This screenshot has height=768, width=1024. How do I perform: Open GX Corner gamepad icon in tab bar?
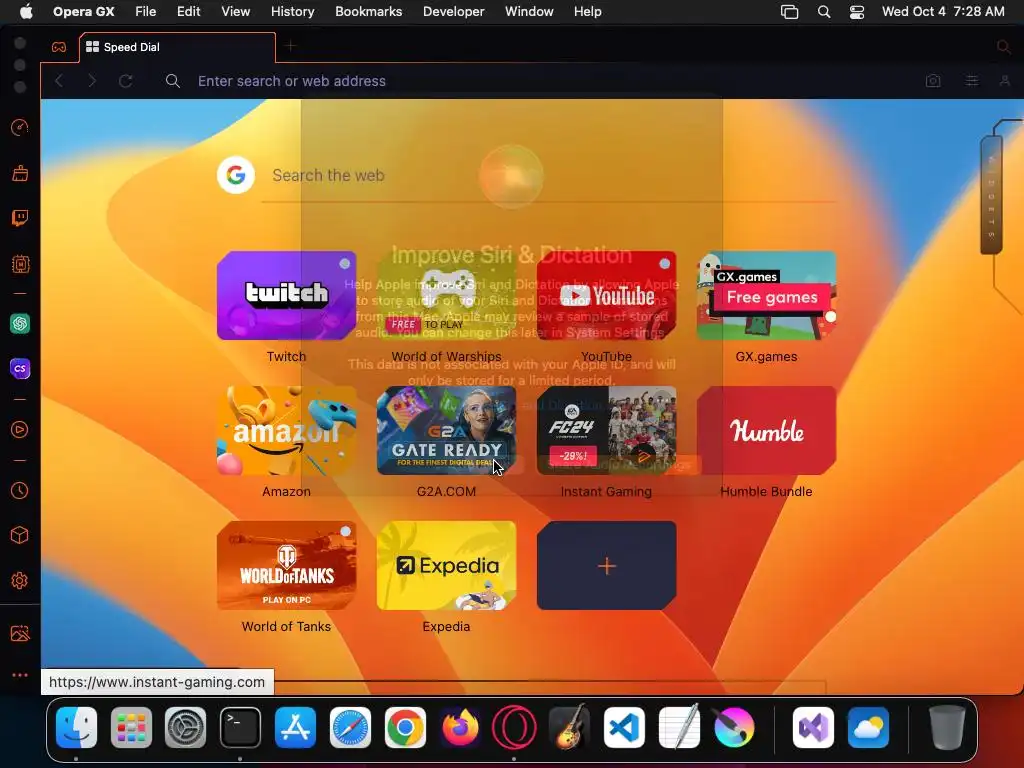[59, 47]
